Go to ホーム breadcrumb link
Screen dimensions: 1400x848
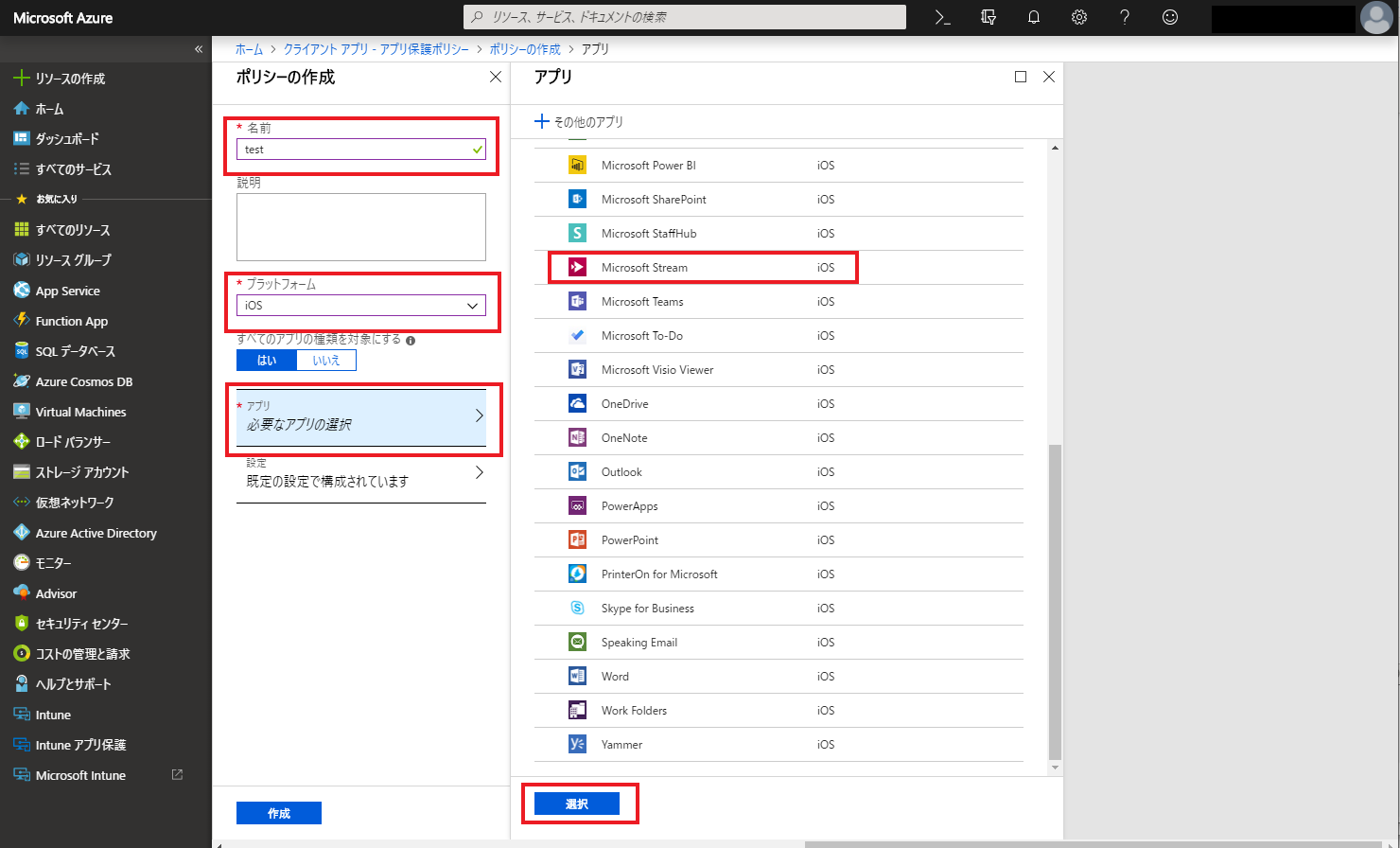(x=249, y=49)
